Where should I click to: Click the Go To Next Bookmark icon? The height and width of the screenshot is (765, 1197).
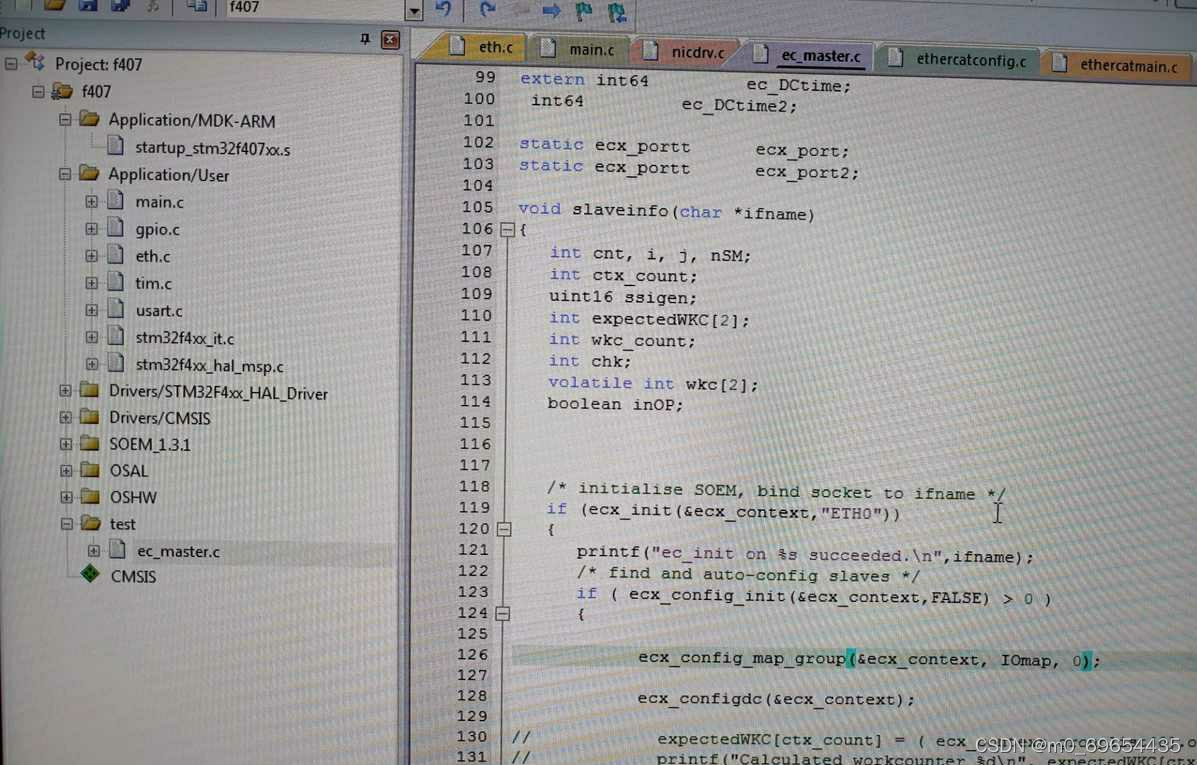point(616,10)
